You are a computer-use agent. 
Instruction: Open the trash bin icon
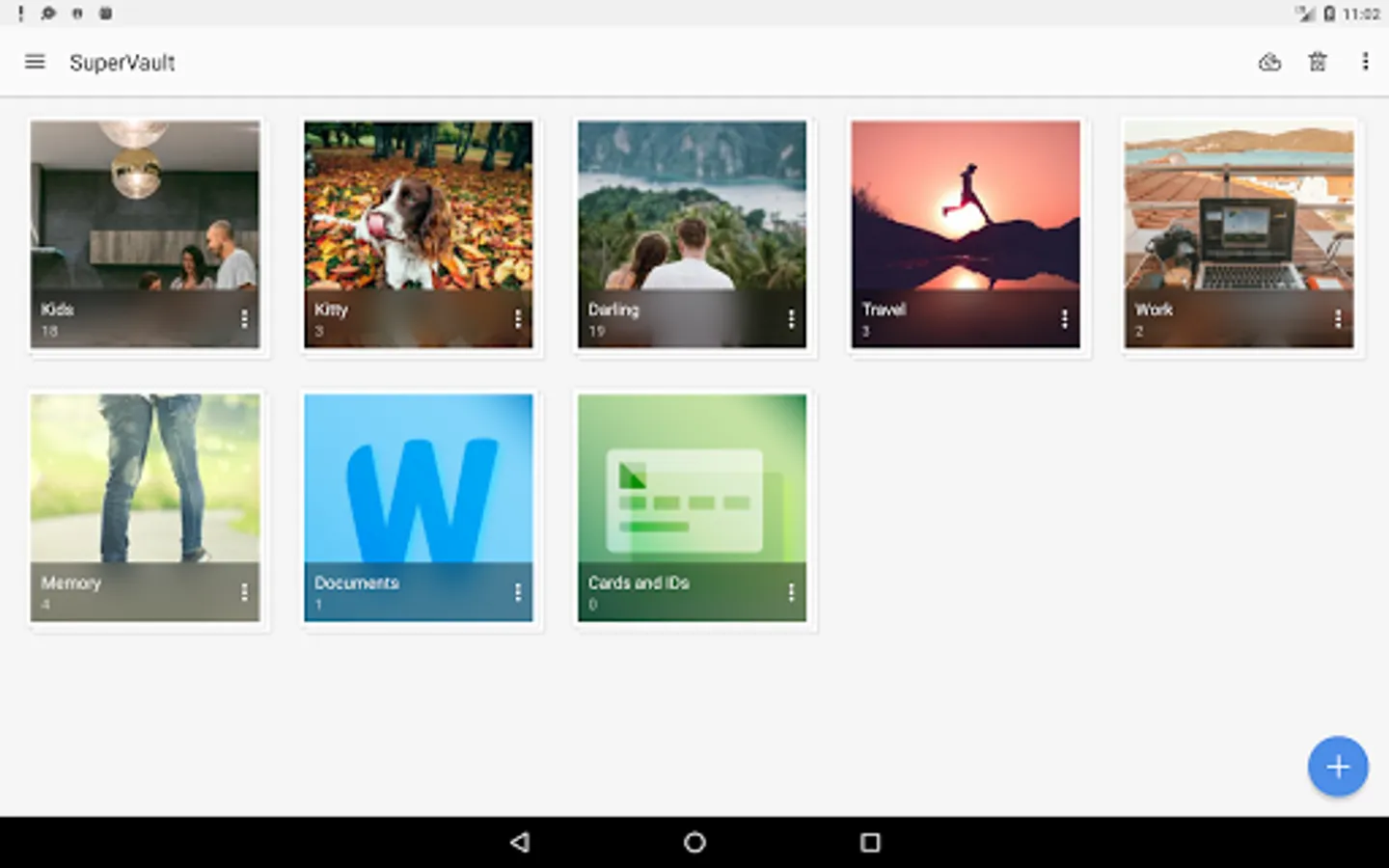pos(1317,62)
